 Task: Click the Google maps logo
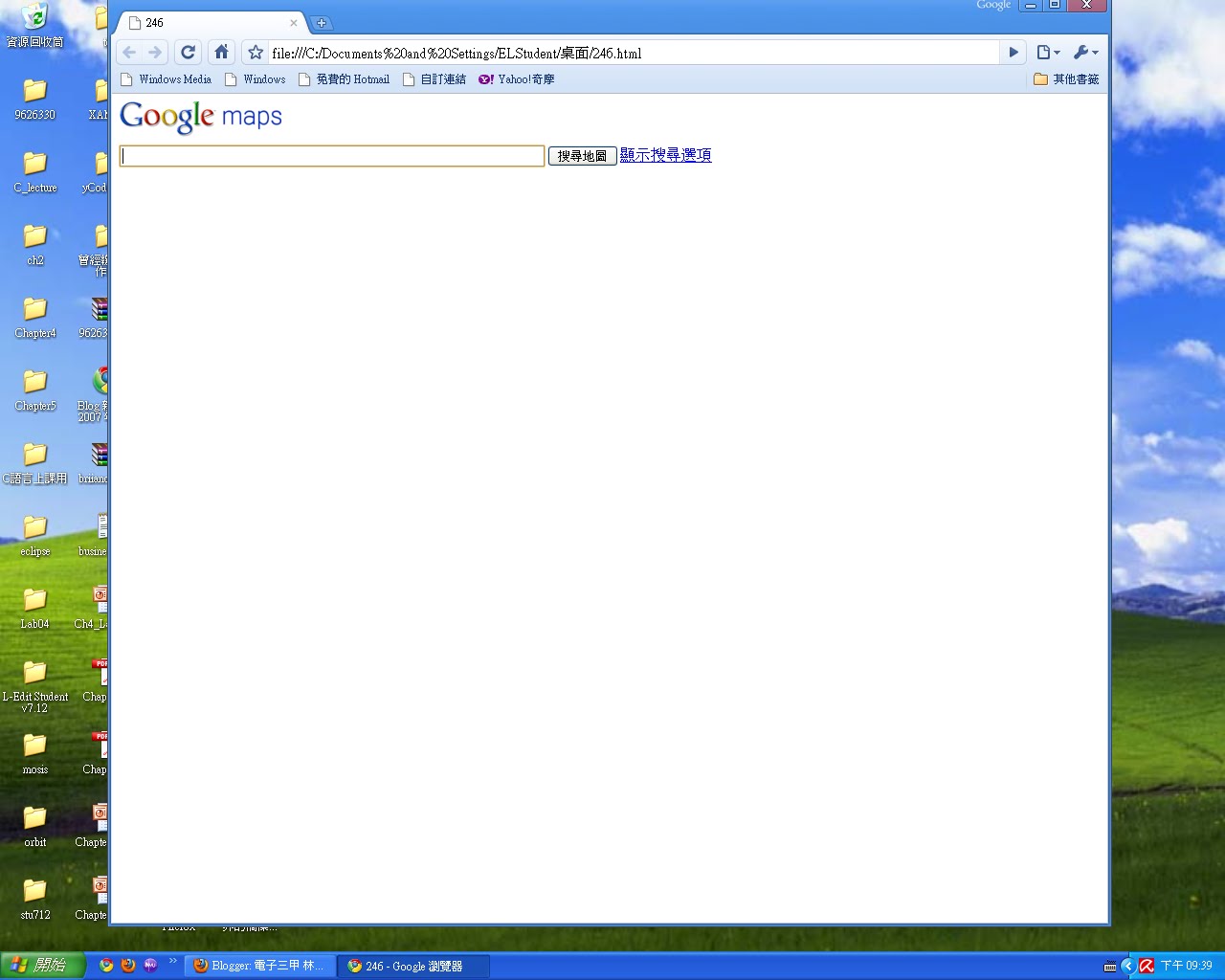point(201,117)
